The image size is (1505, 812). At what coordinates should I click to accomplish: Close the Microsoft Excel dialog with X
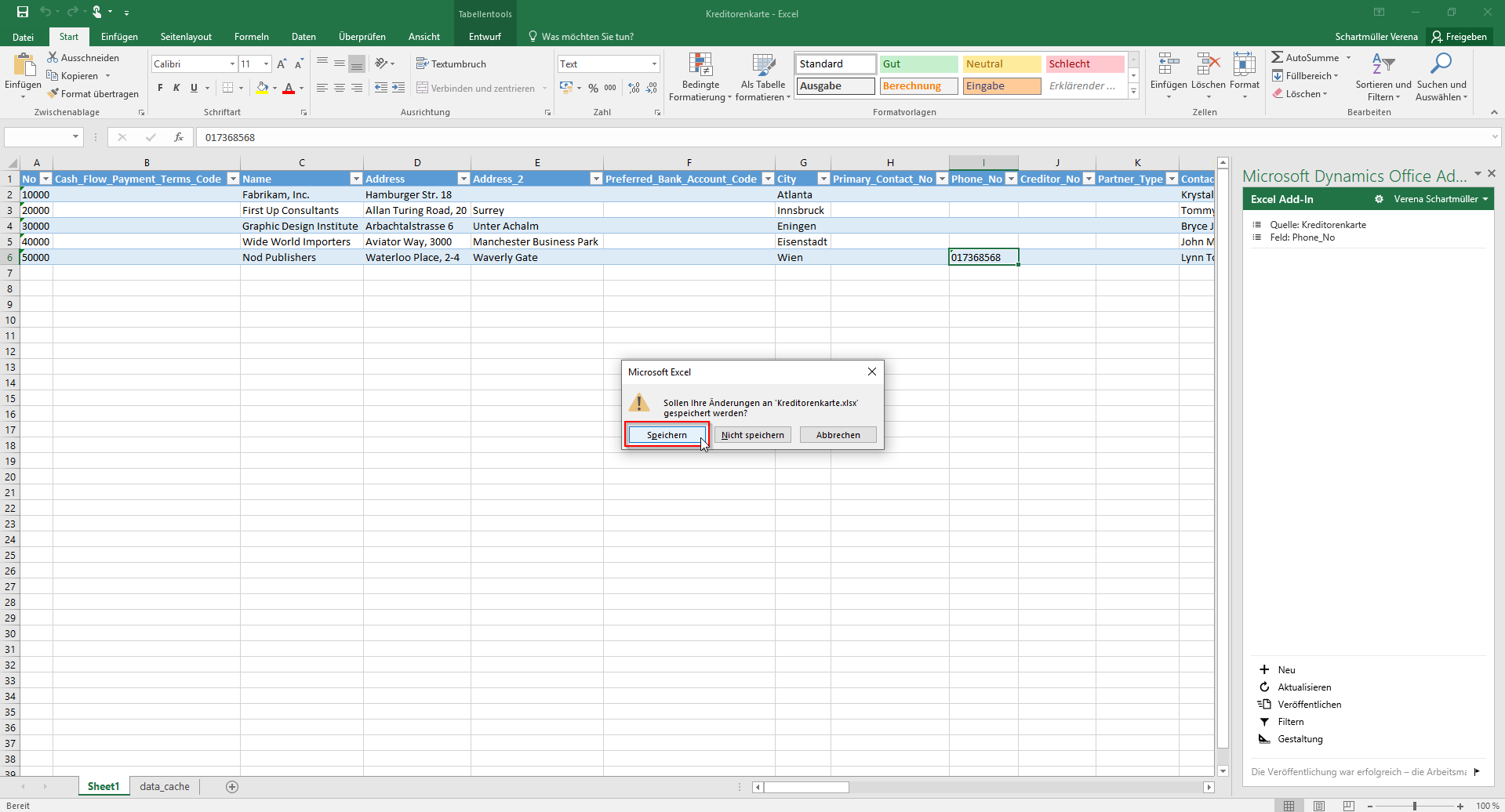pyautogui.click(x=872, y=372)
